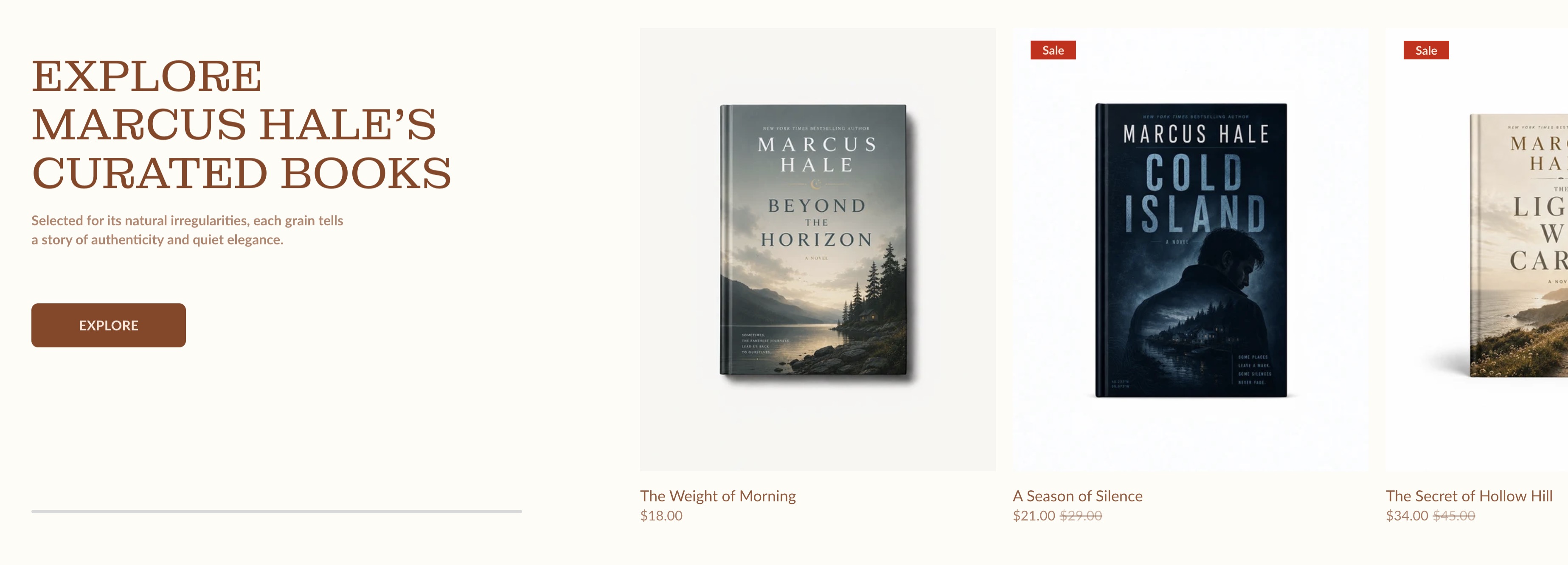Click the brown EXPLORE button

tap(108, 325)
